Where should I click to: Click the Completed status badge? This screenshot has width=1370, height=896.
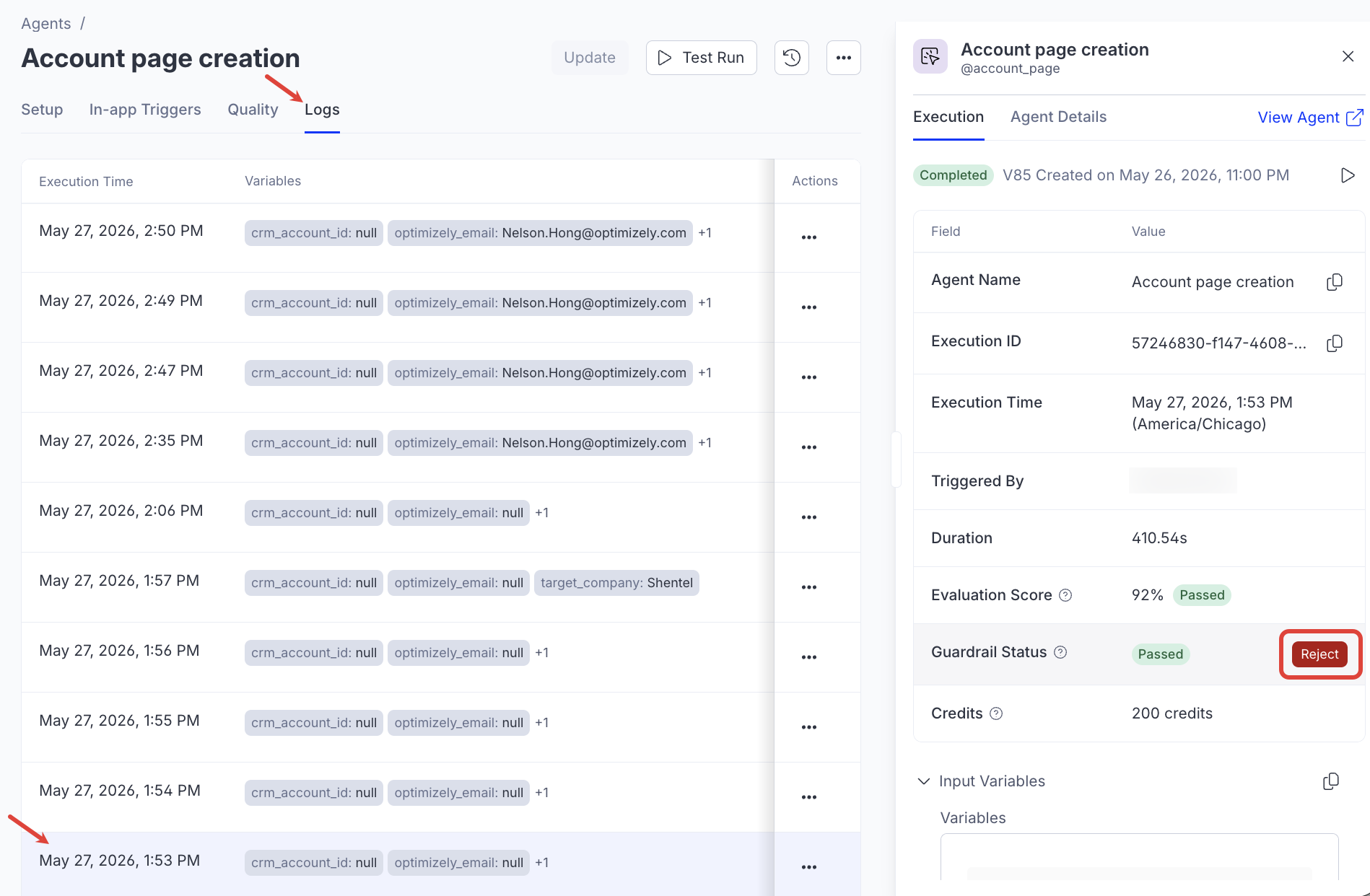pyautogui.click(x=953, y=175)
